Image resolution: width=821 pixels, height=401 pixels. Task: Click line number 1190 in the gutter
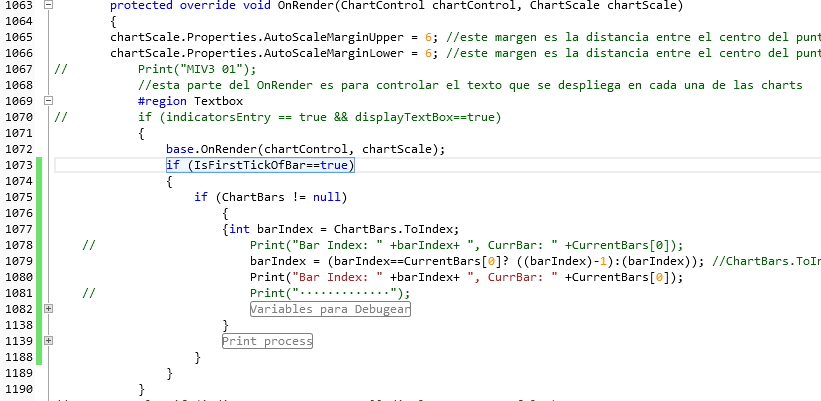[18, 389]
